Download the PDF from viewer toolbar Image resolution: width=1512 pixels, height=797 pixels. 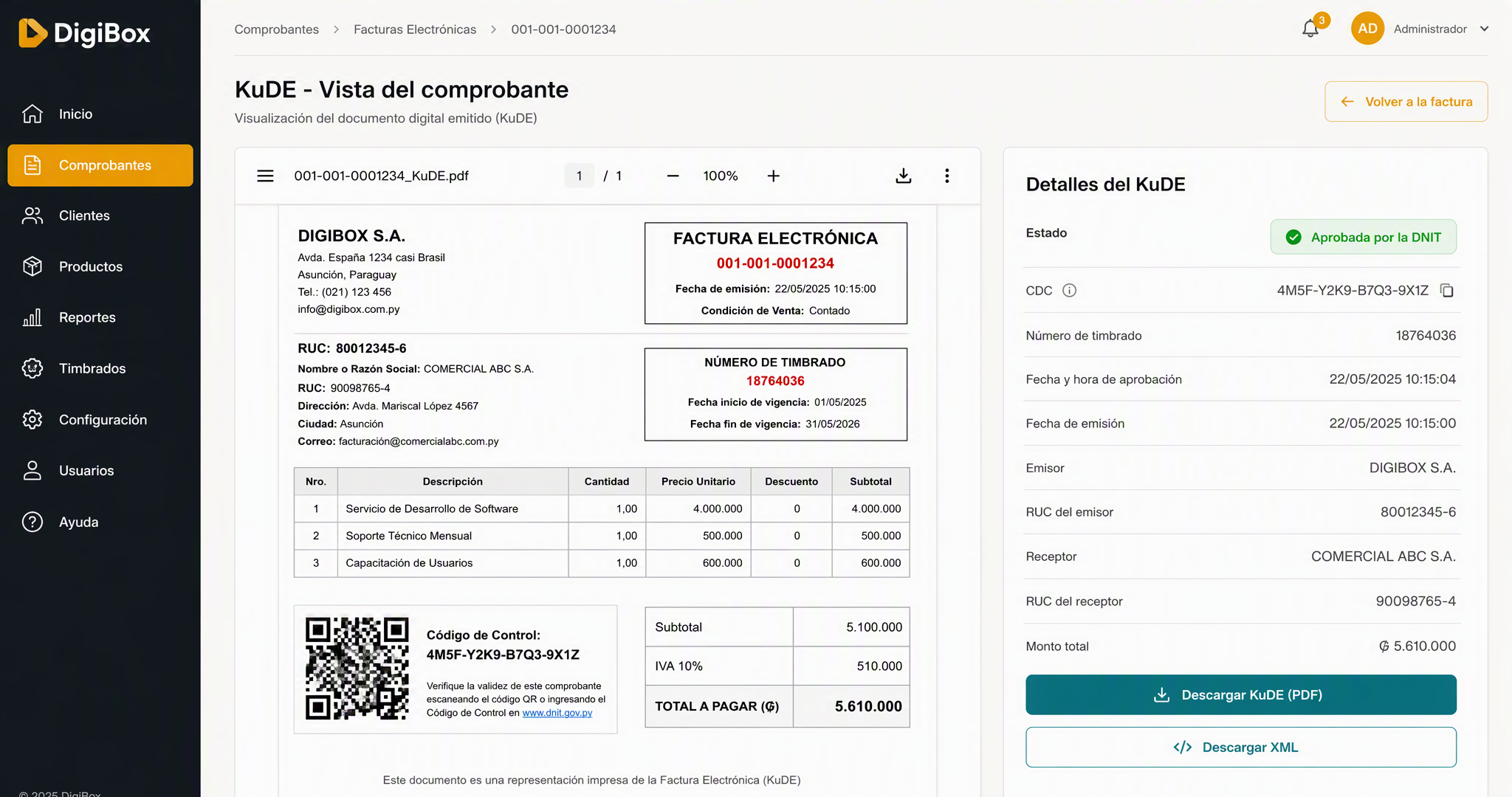pos(904,176)
